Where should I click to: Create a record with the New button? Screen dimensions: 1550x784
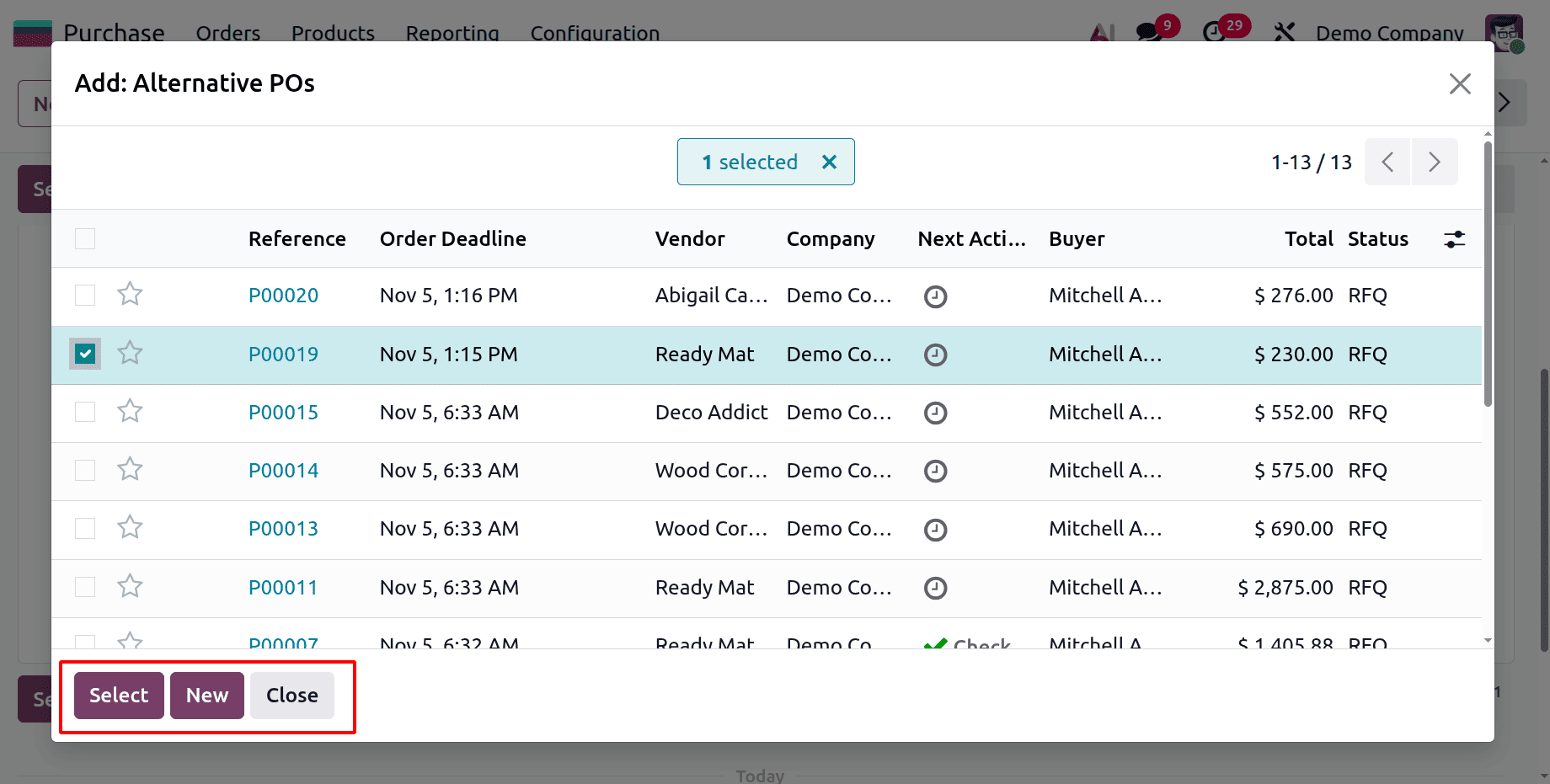[206, 695]
